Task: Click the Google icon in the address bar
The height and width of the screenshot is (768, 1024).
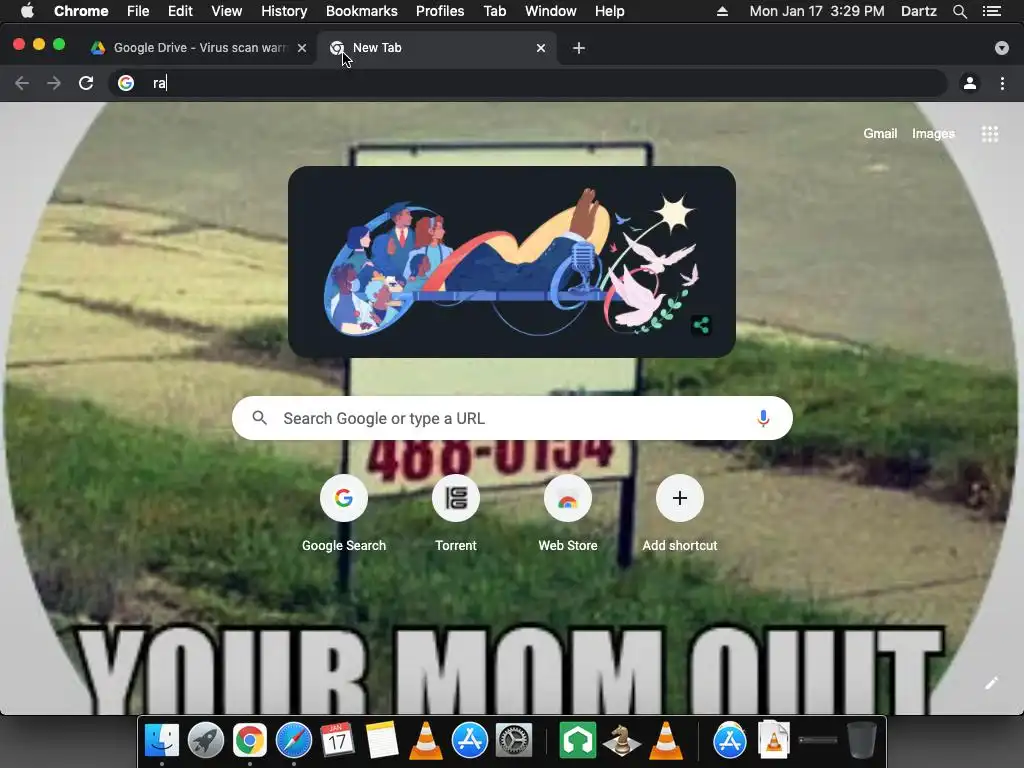Action: point(126,83)
